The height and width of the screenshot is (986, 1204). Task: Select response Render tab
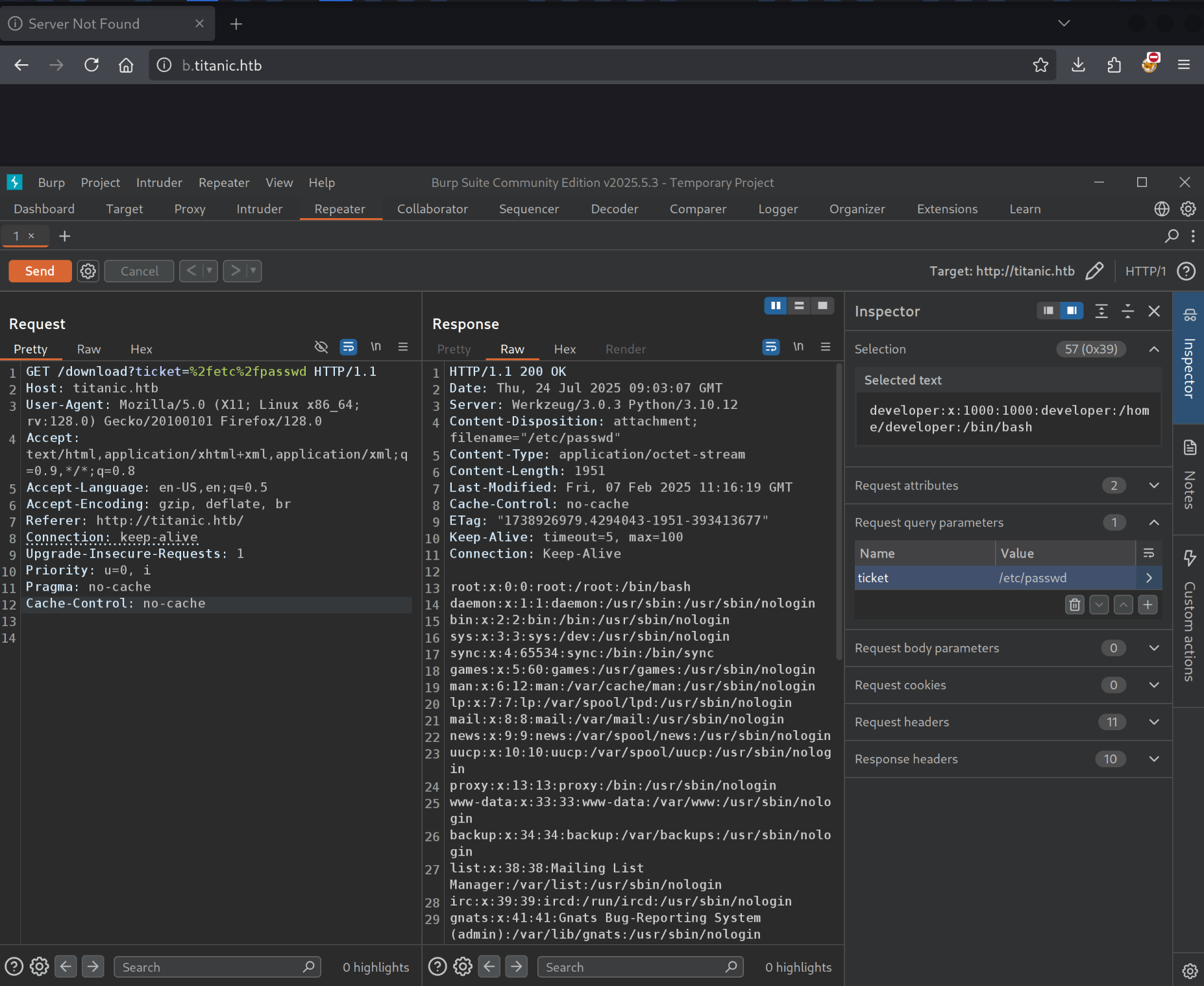coord(626,349)
